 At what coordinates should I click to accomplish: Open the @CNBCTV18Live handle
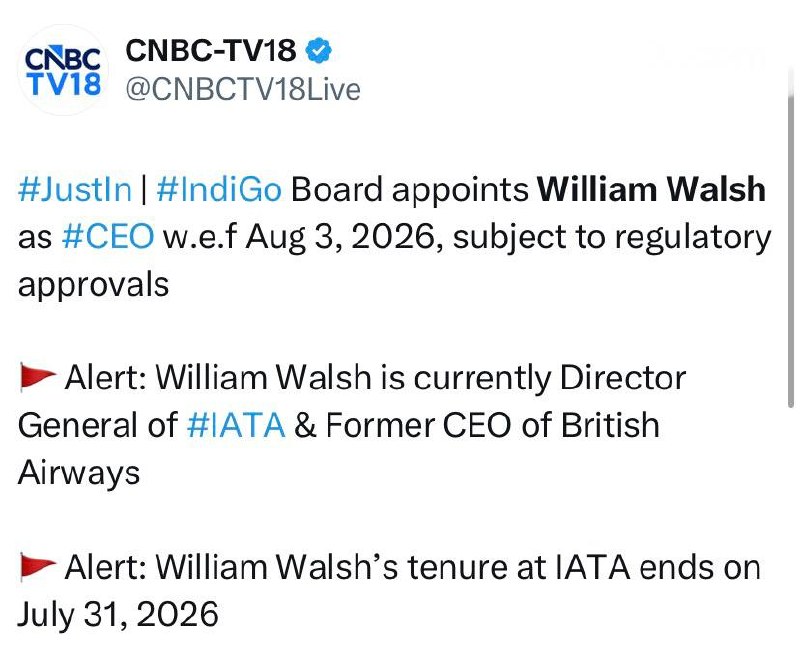[x=241, y=89]
